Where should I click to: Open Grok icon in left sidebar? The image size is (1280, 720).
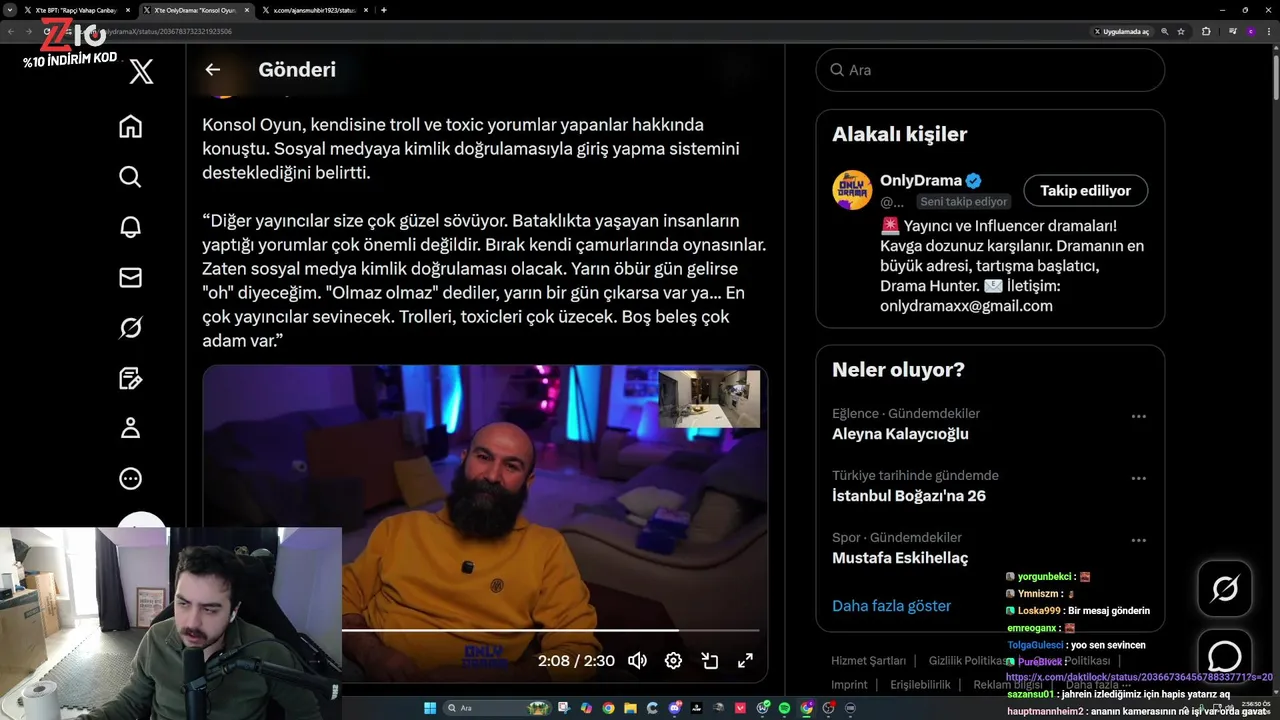point(130,328)
